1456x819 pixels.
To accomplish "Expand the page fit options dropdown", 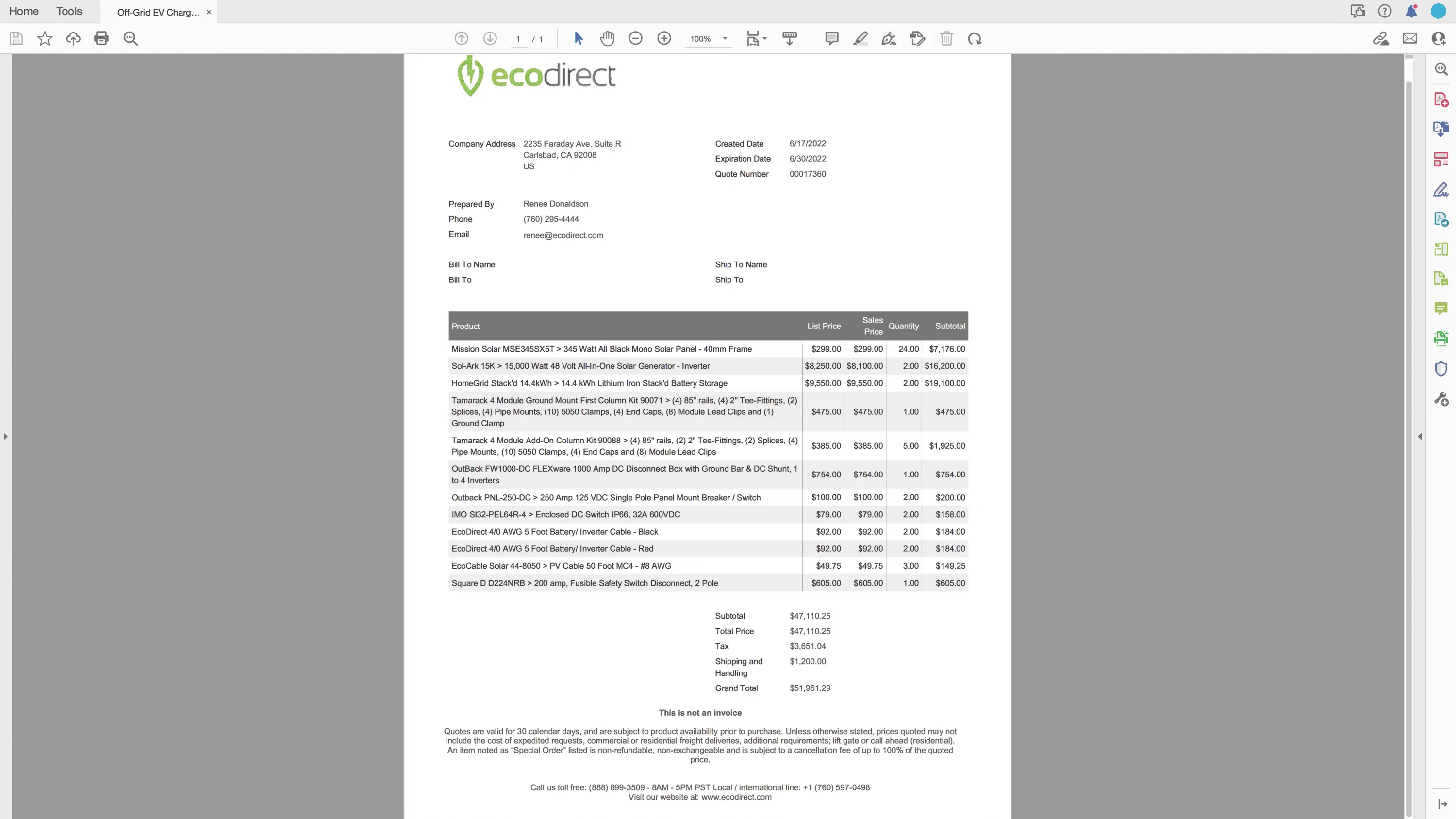I will click(x=765, y=38).
